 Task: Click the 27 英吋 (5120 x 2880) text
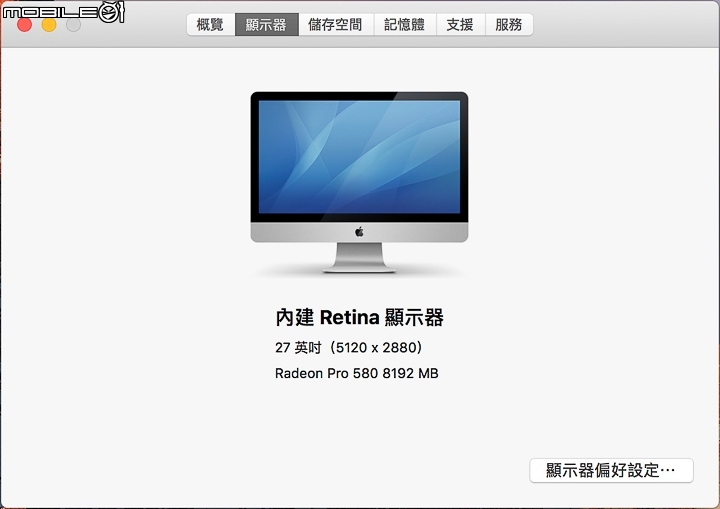point(349,348)
